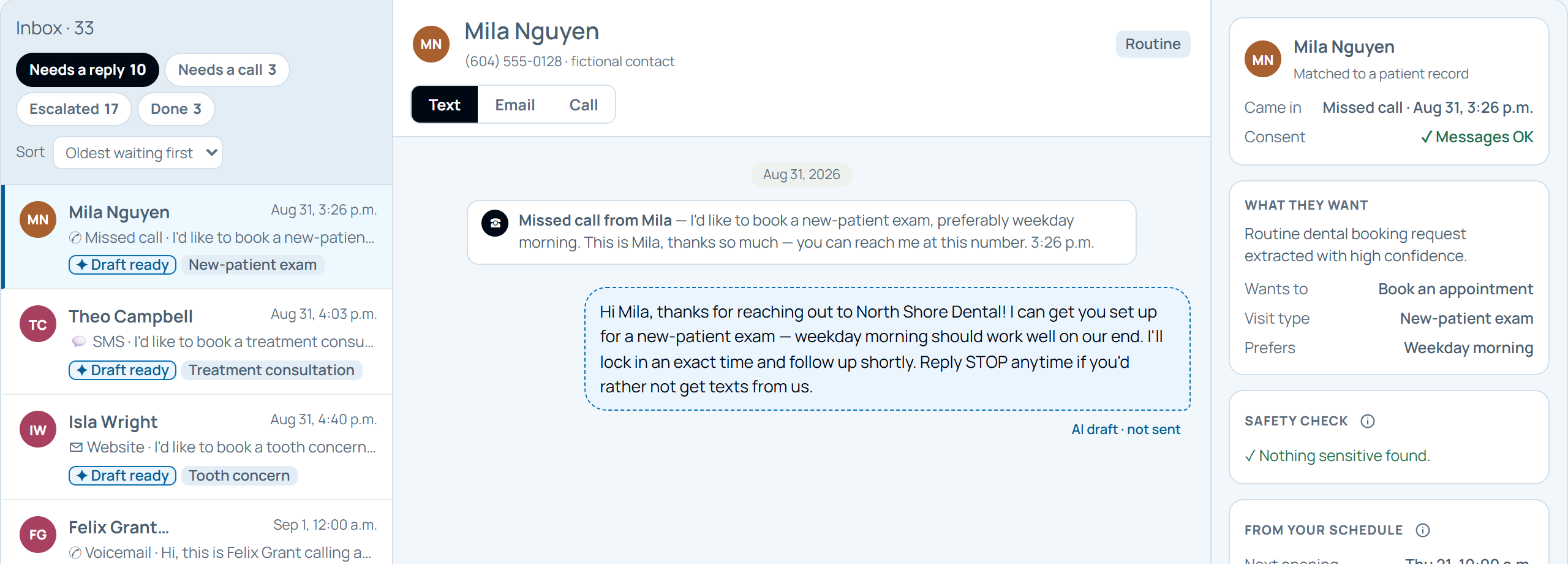Click the missed call icon in Mila's inbox row
Screen dimensions: 1568x564
pyautogui.click(x=75, y=238)
